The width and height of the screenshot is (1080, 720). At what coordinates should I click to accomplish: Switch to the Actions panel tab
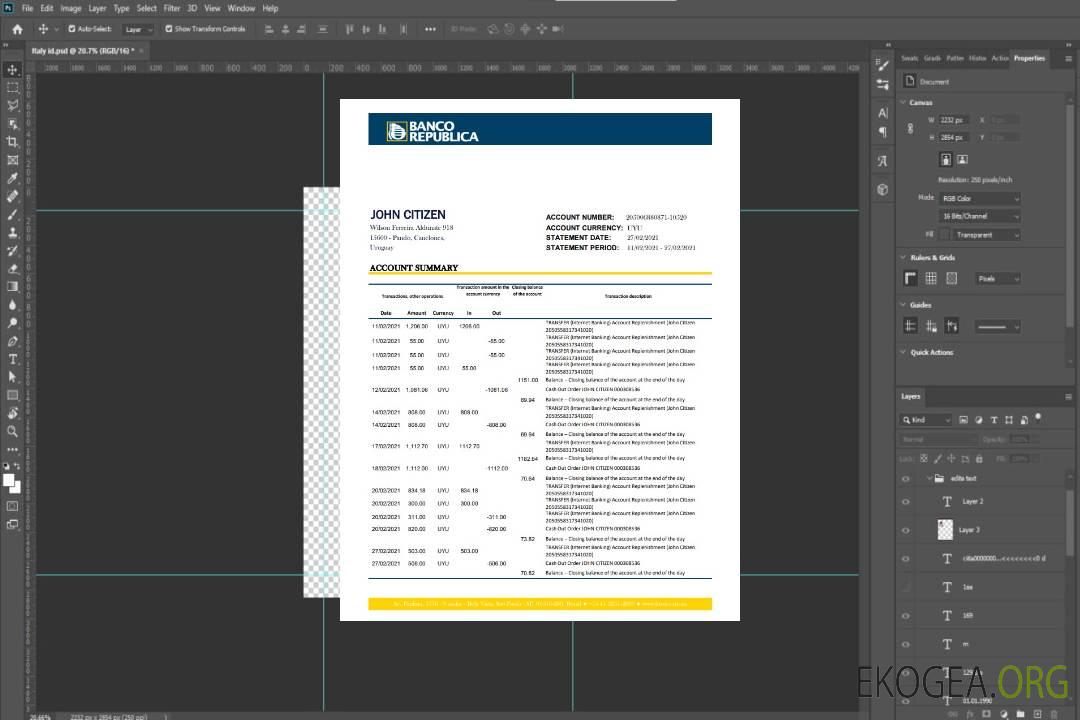pyautogui.click(x=999, y=58)
